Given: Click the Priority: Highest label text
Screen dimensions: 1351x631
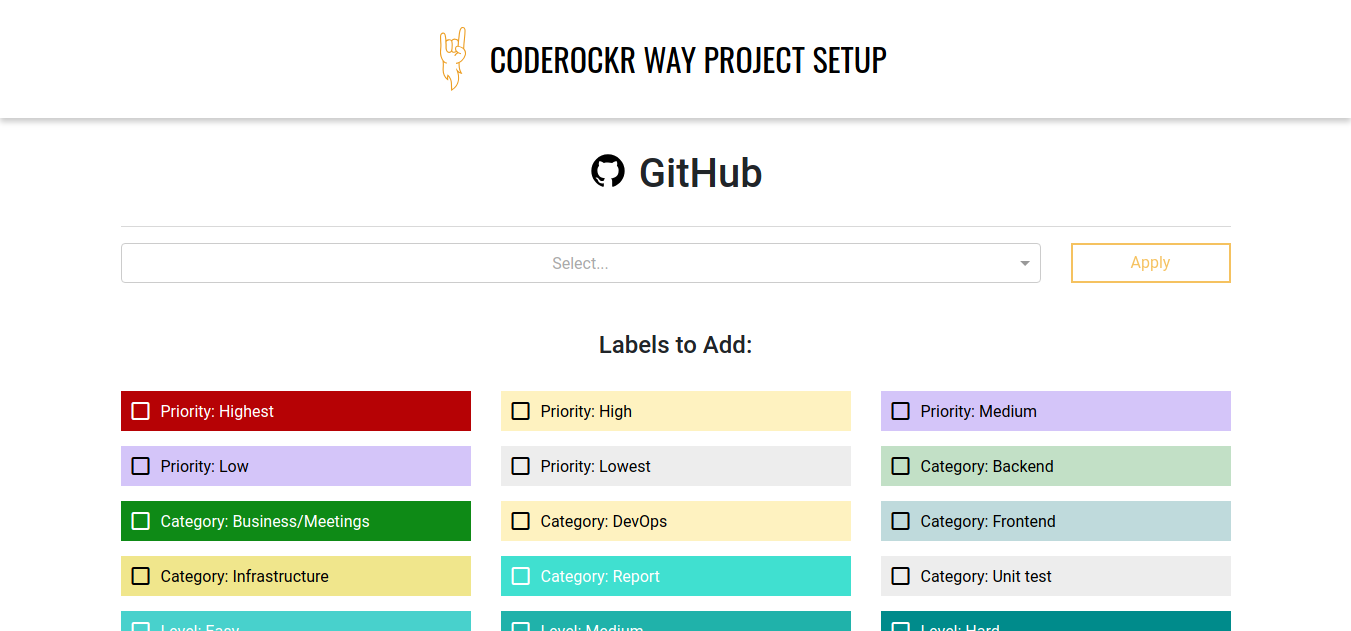Looking at the screenshot, I should (217, 411).
